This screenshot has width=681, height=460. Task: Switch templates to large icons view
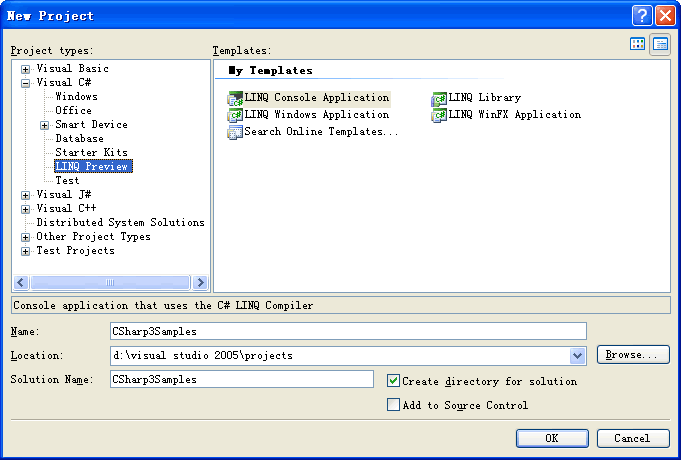pyautogui.click(x=637, y=44)
